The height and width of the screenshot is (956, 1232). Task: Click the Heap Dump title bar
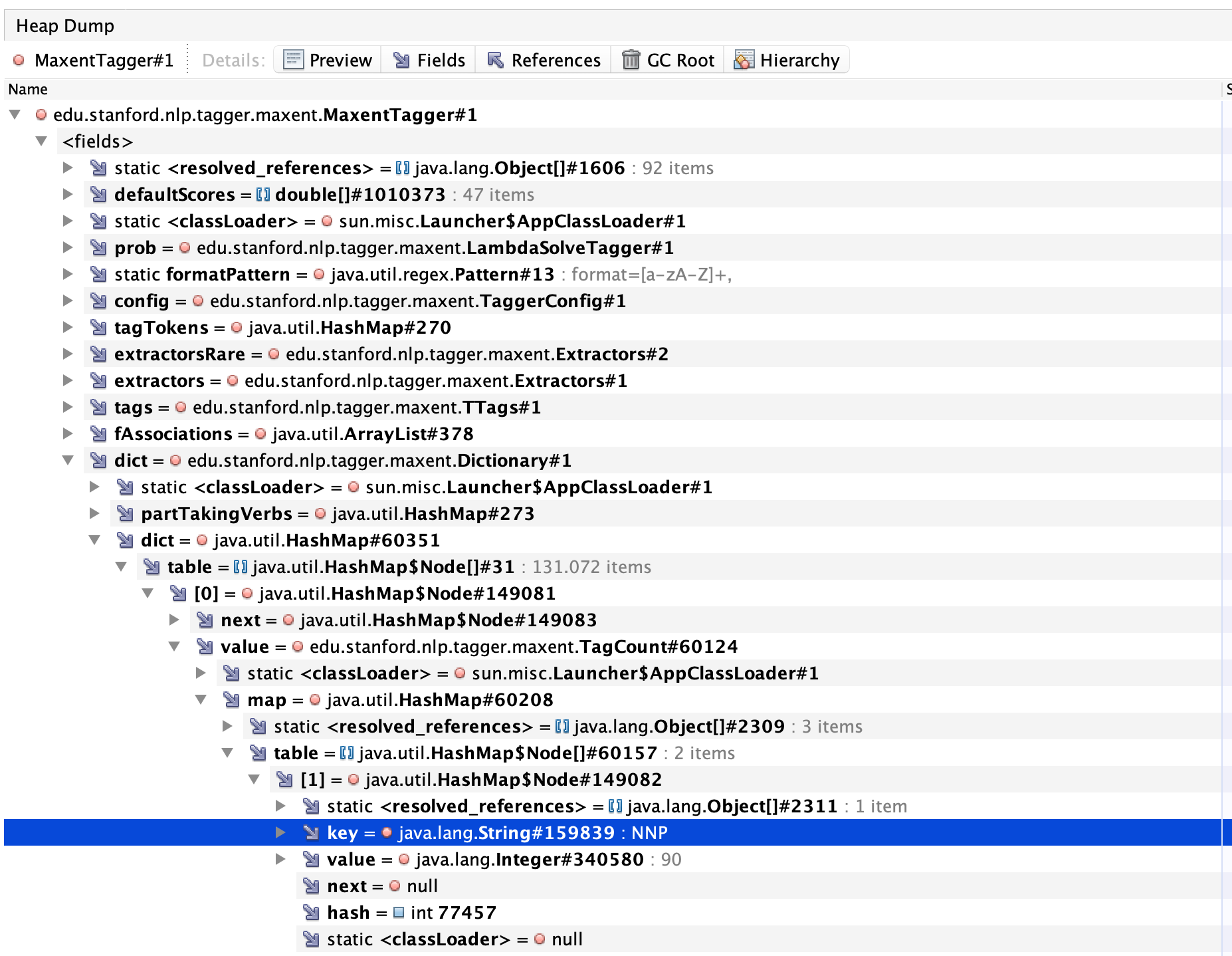pyautogui.click(x=66, y=26)
